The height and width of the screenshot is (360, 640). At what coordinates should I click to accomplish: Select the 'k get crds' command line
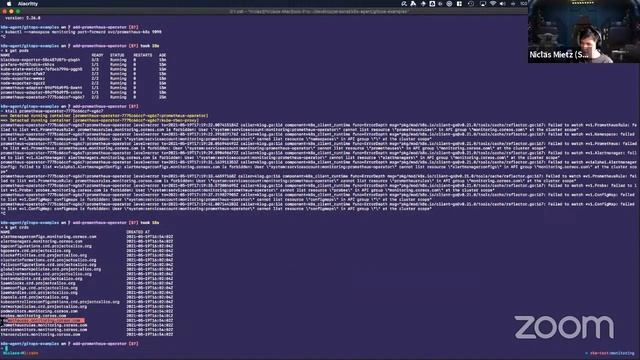15,227
